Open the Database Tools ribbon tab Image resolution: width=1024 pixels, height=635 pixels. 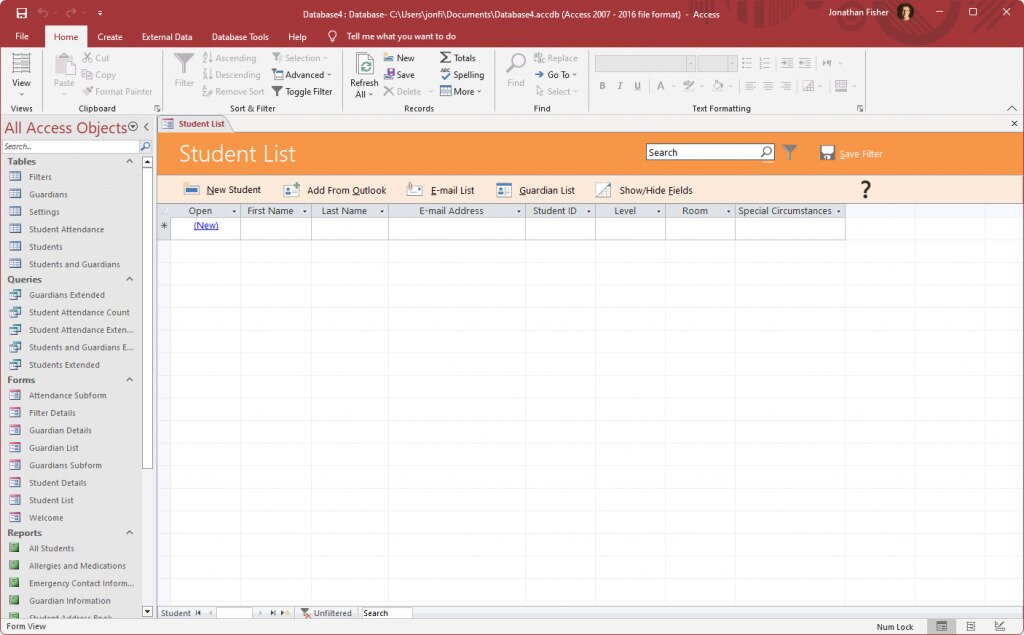pos(239,36)
